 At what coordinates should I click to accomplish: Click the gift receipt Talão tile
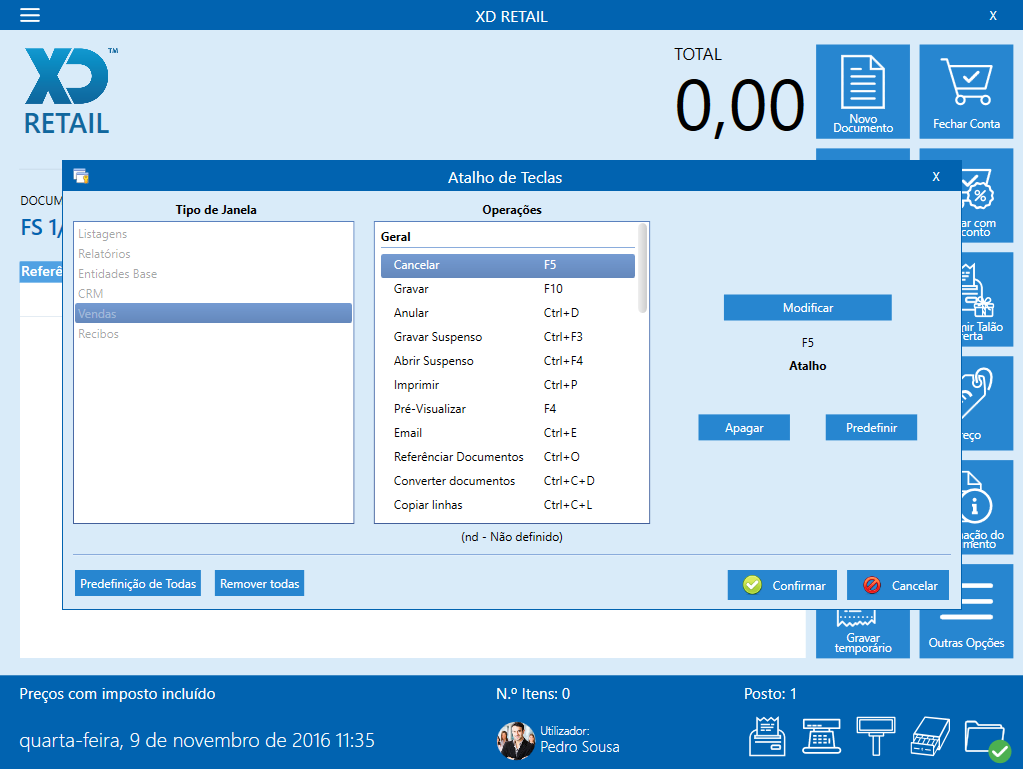tap(987, 299)
